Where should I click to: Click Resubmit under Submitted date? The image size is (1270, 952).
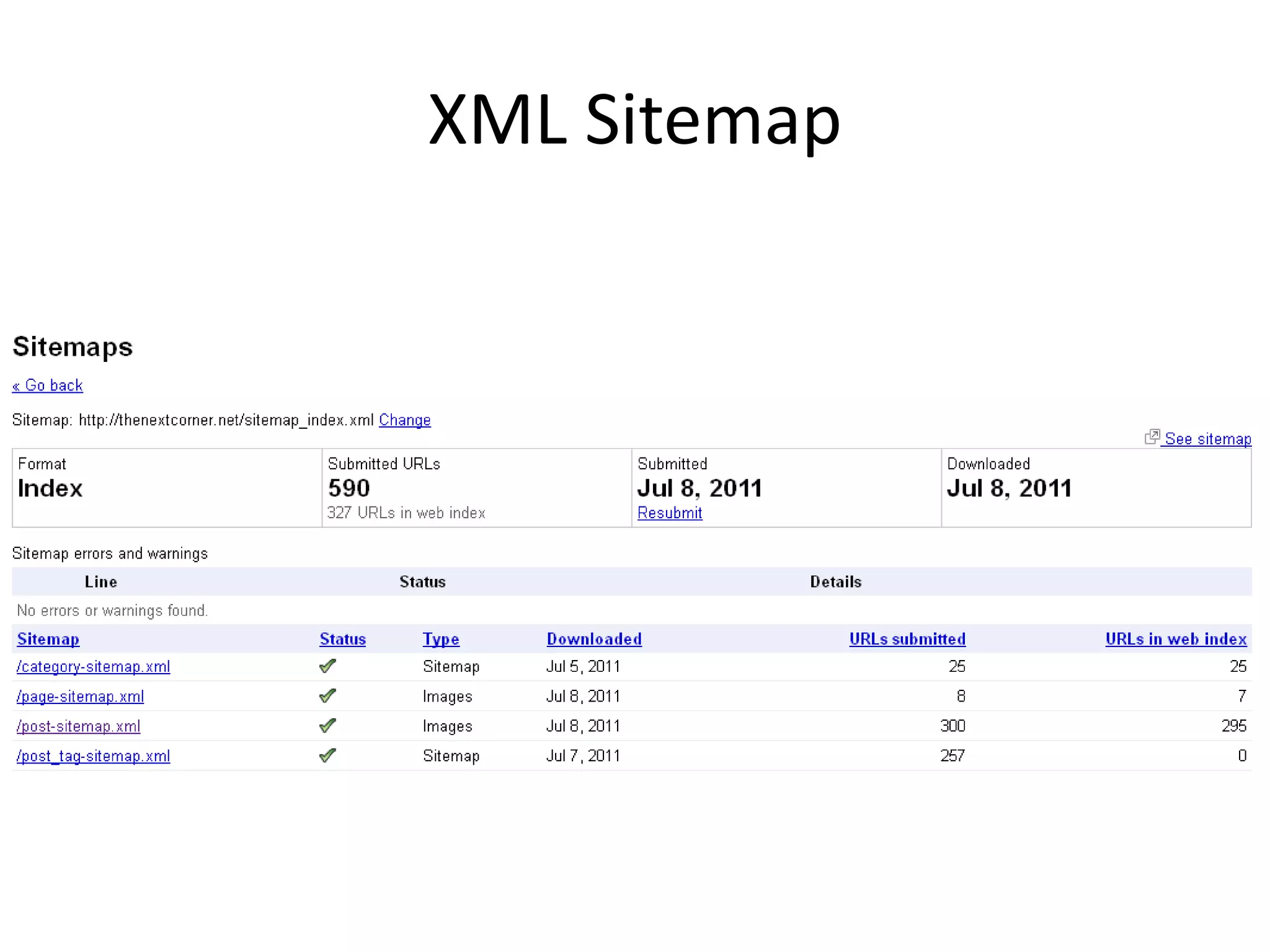(x=670, y=513)
